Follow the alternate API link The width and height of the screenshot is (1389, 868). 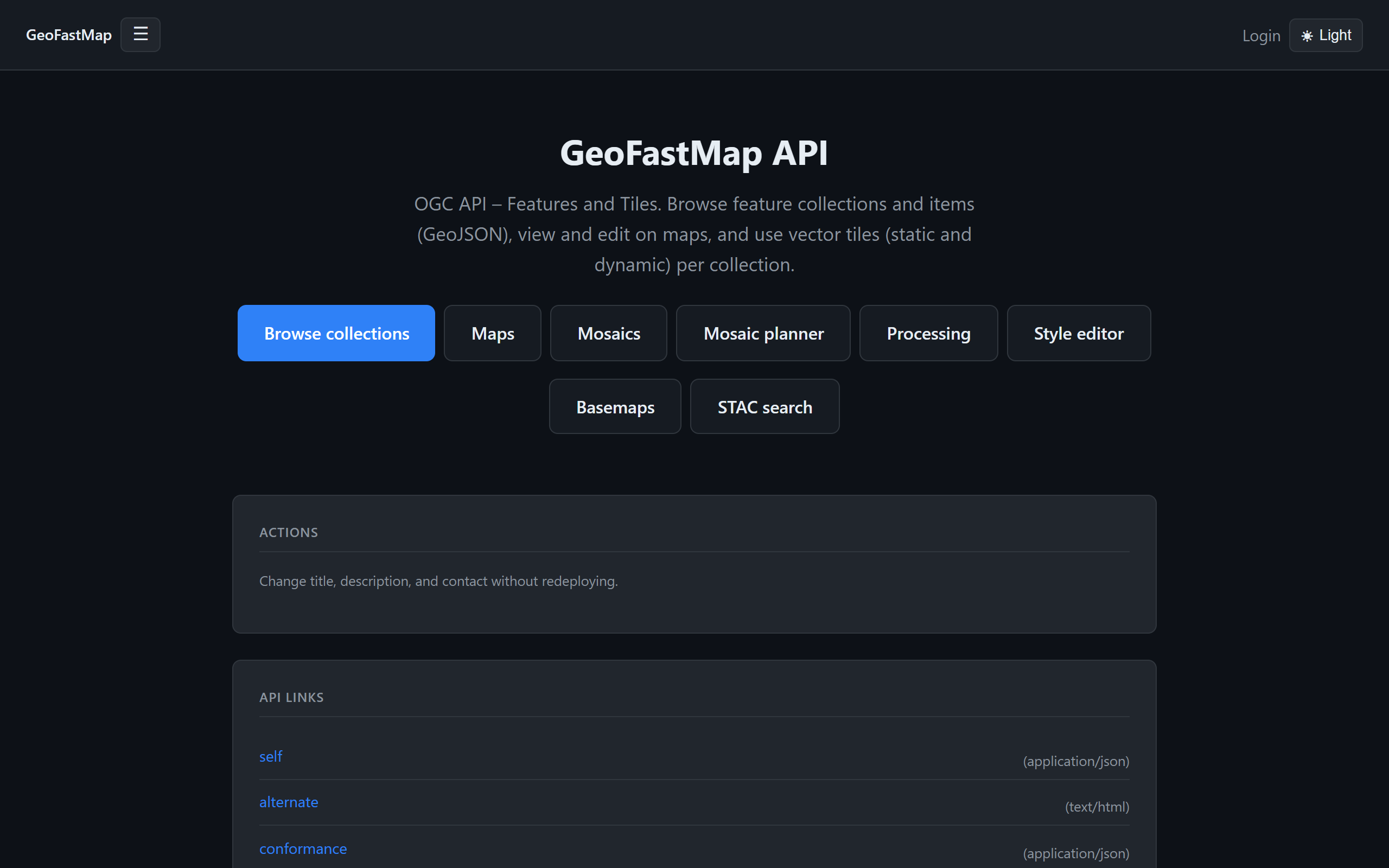coord(288,802)
